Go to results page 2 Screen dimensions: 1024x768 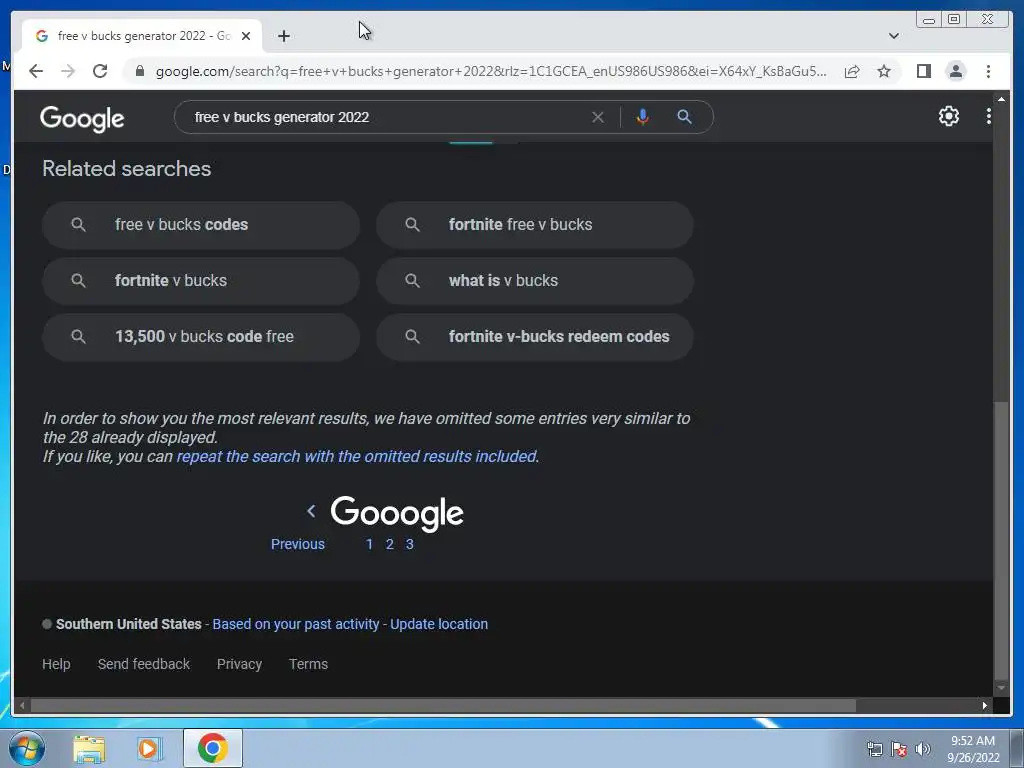coord(389,544)
